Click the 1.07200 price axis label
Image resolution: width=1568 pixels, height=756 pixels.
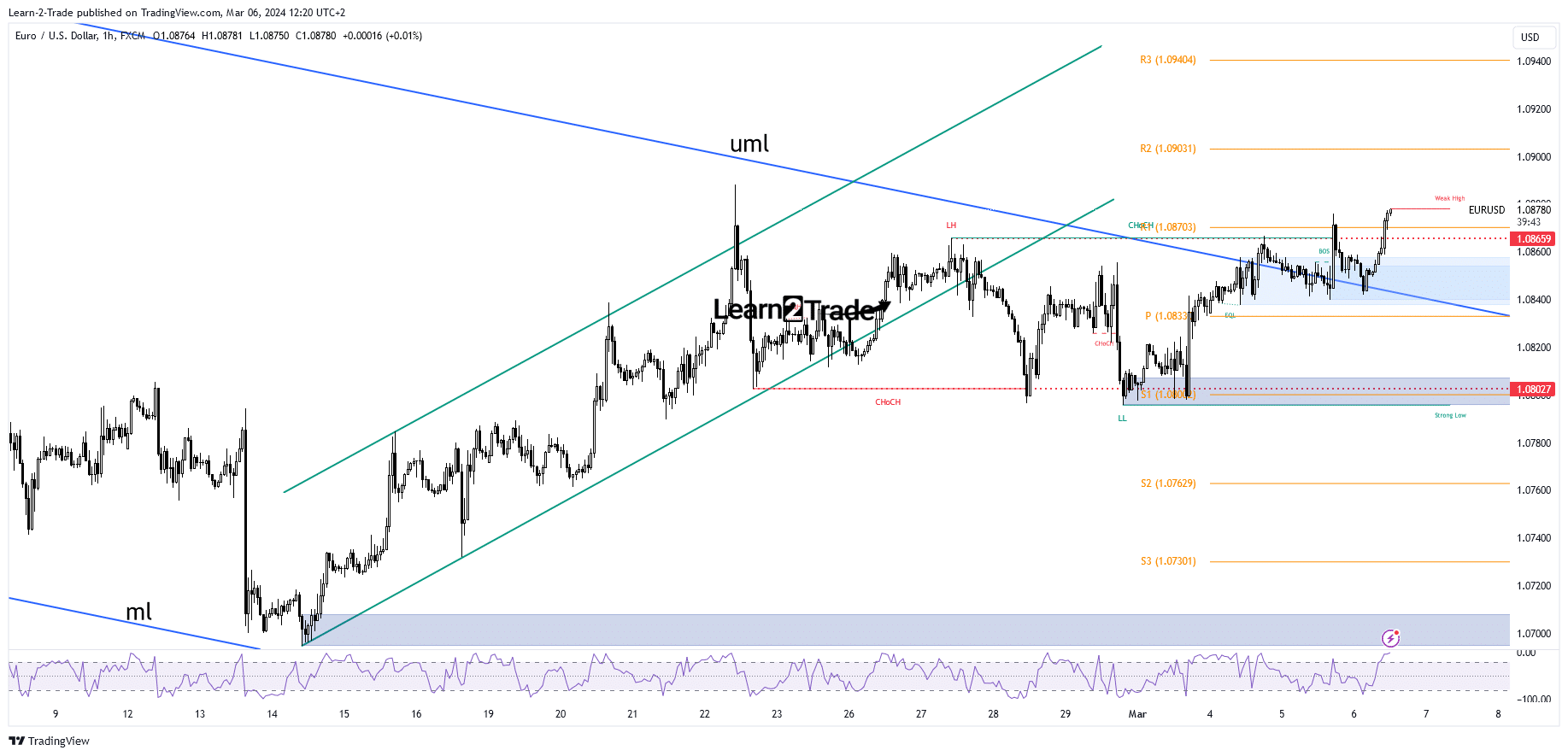click(1533, 586)
